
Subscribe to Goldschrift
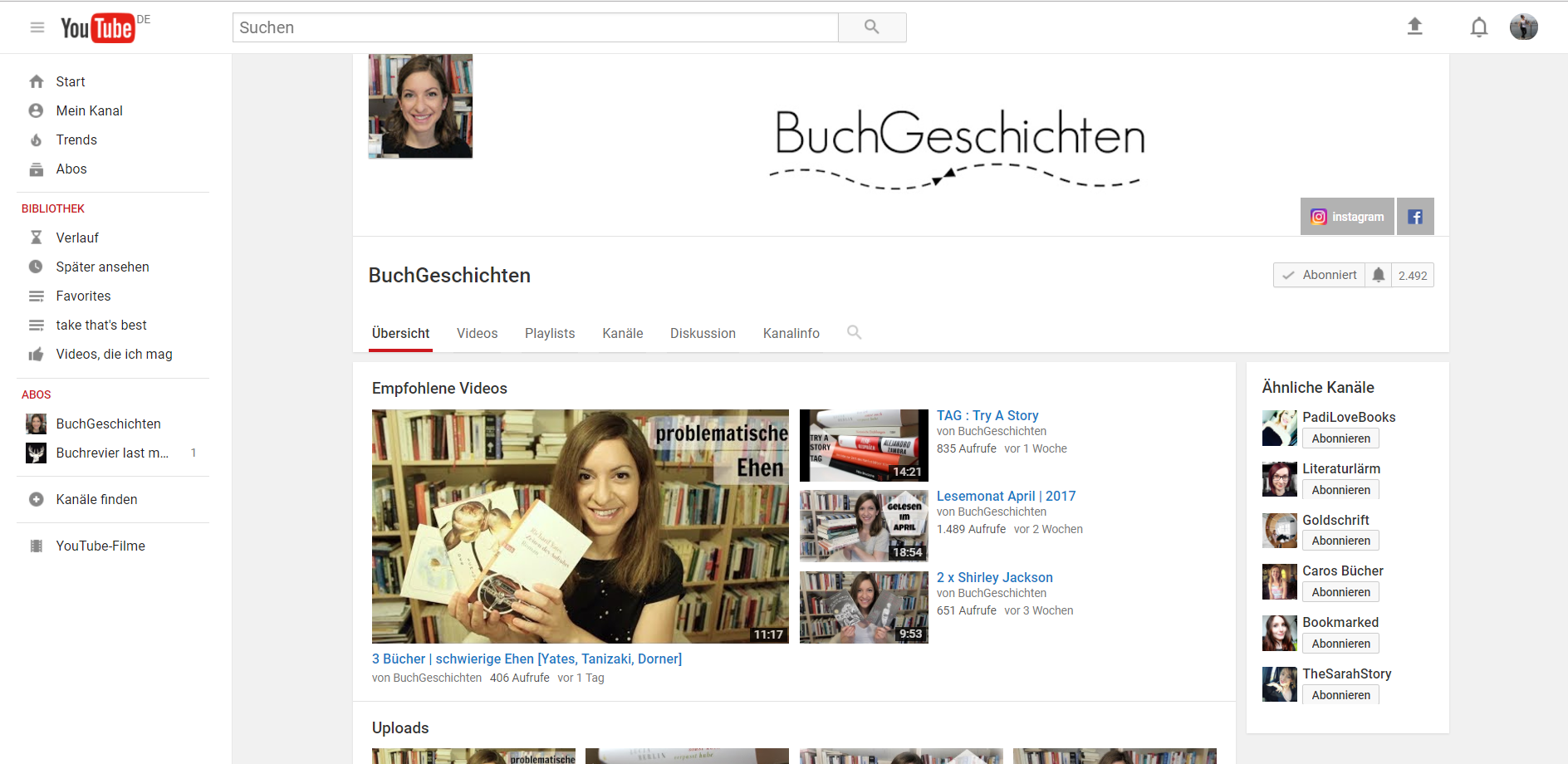[1340, 541]
